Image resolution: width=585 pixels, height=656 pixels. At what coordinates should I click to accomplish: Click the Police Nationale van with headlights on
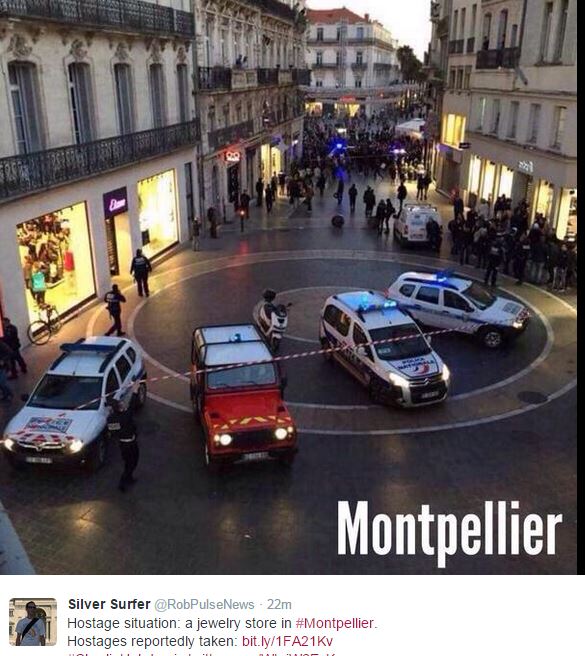384,349
